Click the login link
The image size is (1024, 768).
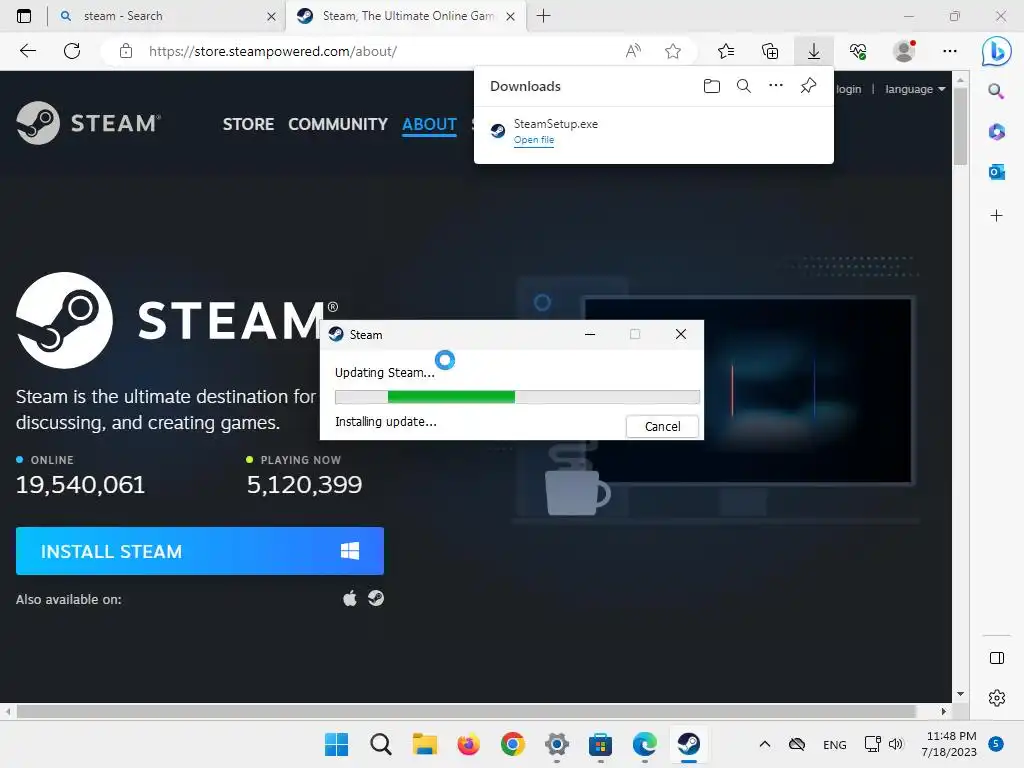point(848,89)
